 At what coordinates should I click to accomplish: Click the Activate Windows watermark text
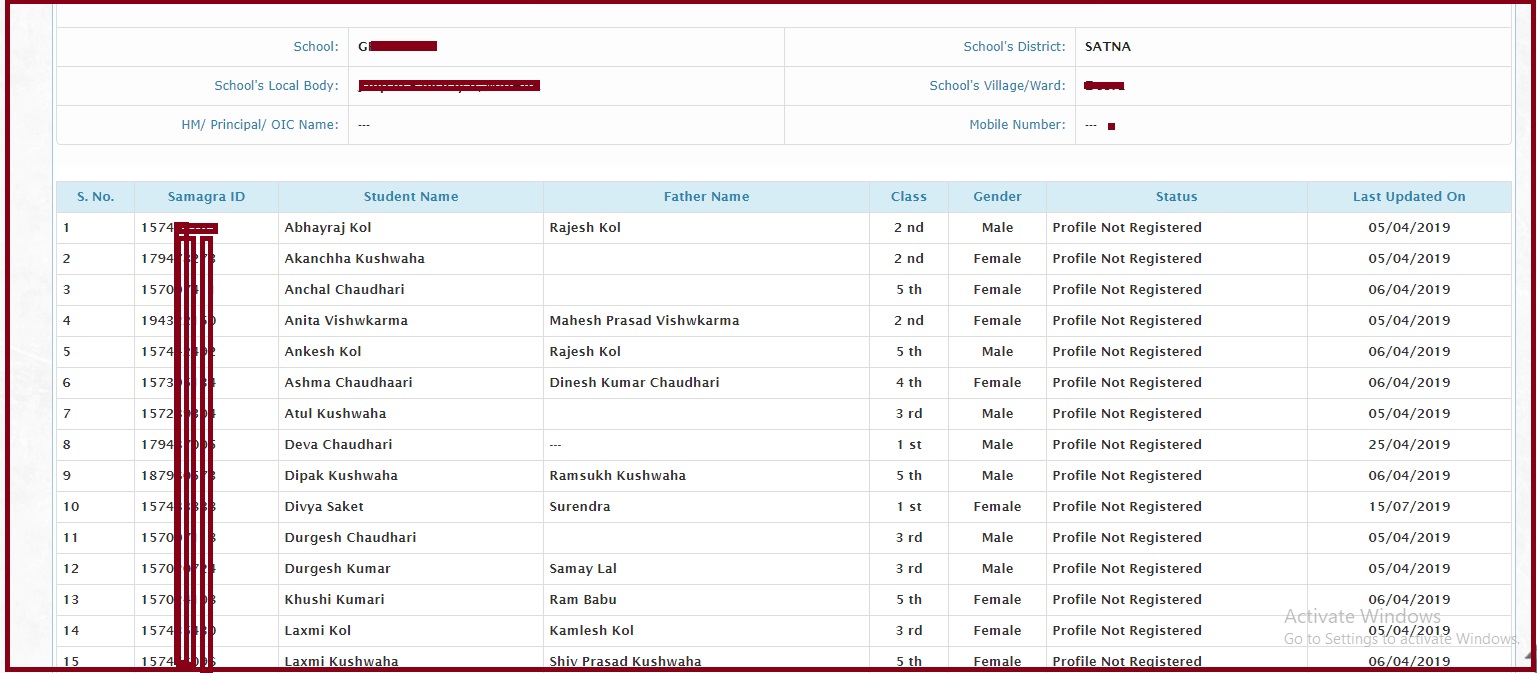[x=1362, y=616]
